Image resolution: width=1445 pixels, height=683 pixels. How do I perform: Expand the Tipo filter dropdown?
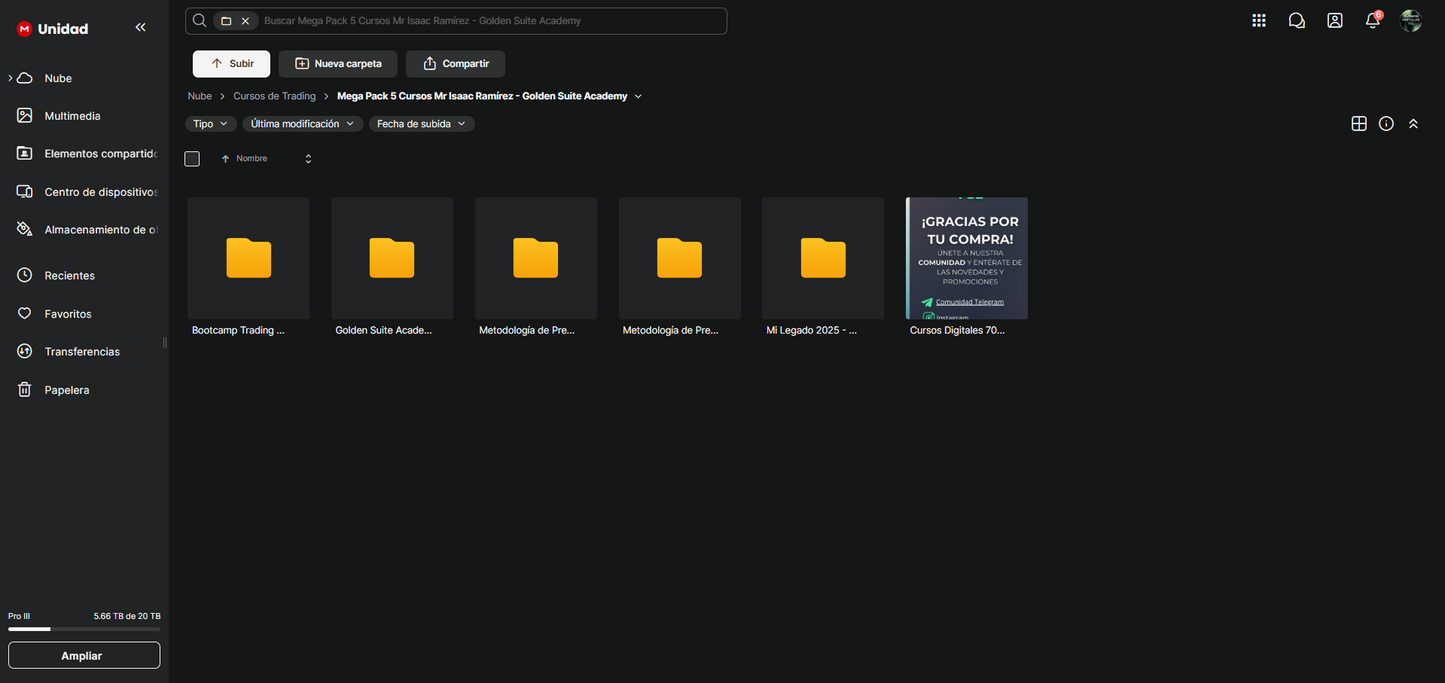click(210, 124)
